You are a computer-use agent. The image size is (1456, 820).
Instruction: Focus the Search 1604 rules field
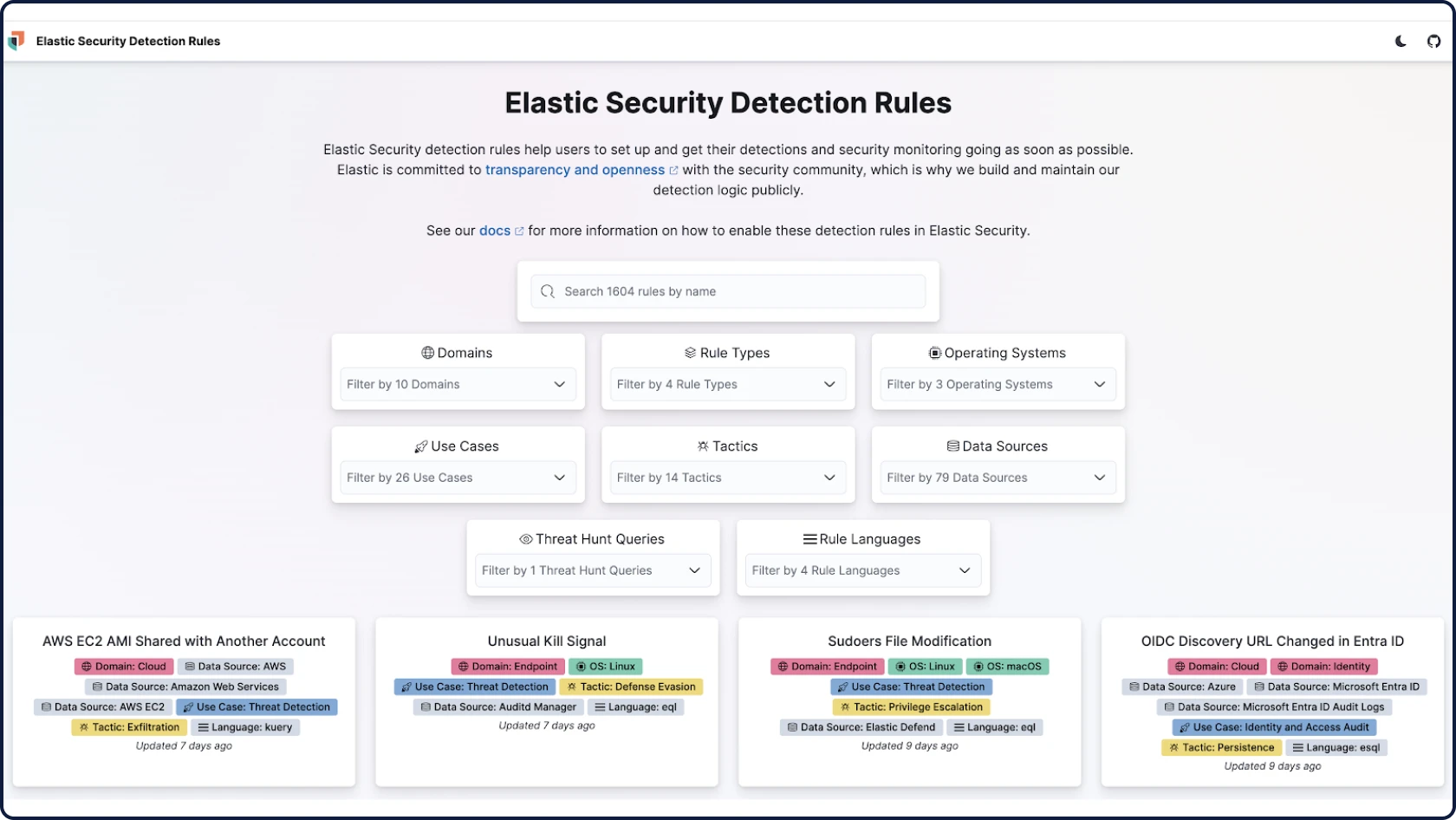(728, 291)
